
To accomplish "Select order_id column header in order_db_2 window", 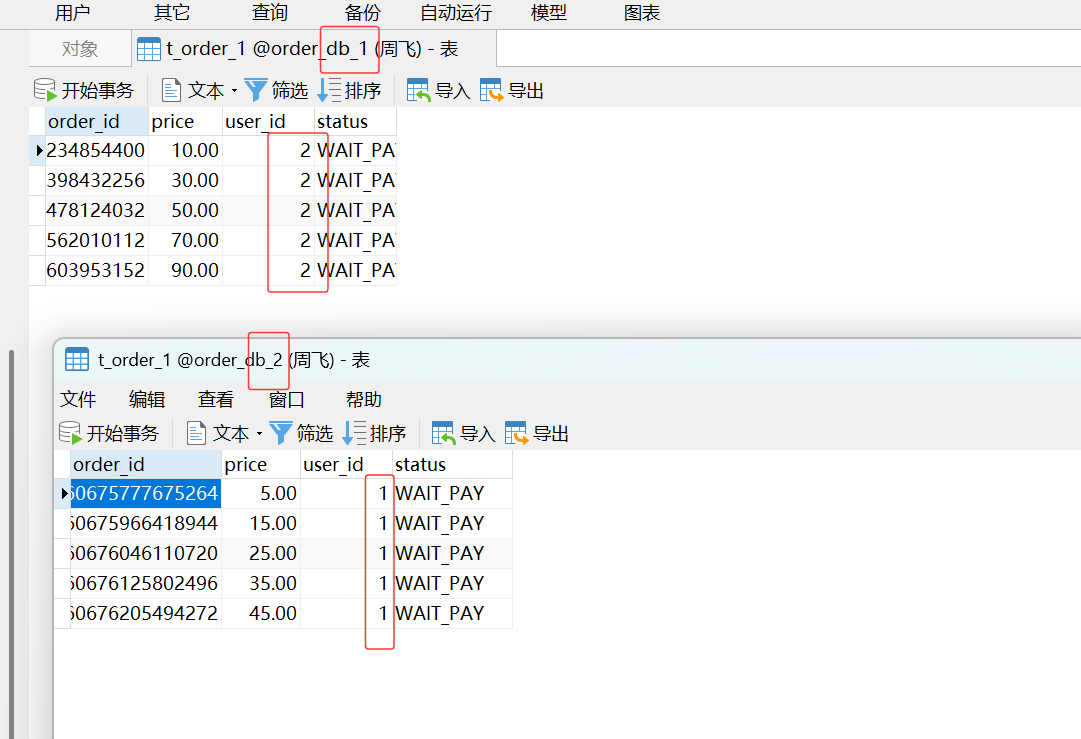I will [145, 465].
